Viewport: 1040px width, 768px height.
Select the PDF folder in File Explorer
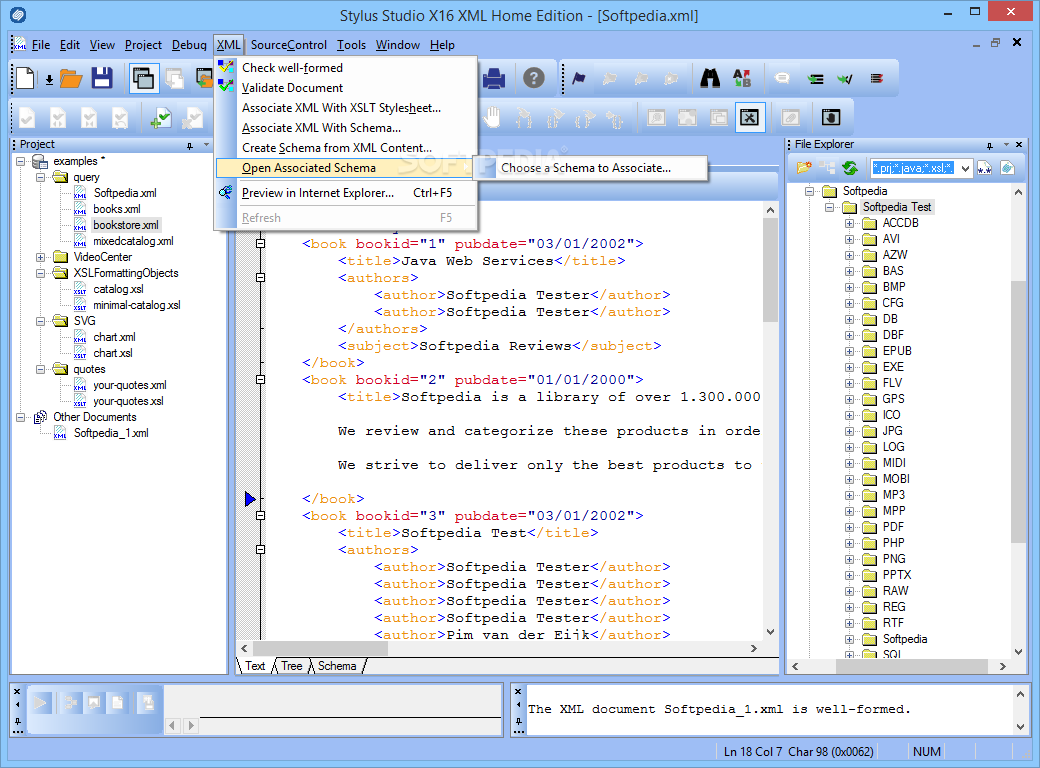pyautogui.click(x=893, y=527)
